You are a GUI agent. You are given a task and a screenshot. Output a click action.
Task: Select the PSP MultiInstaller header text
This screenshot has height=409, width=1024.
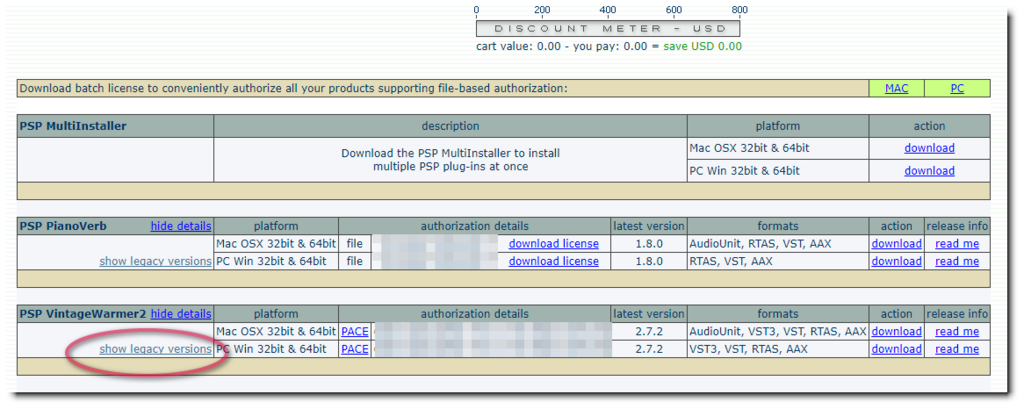[73, 126]
